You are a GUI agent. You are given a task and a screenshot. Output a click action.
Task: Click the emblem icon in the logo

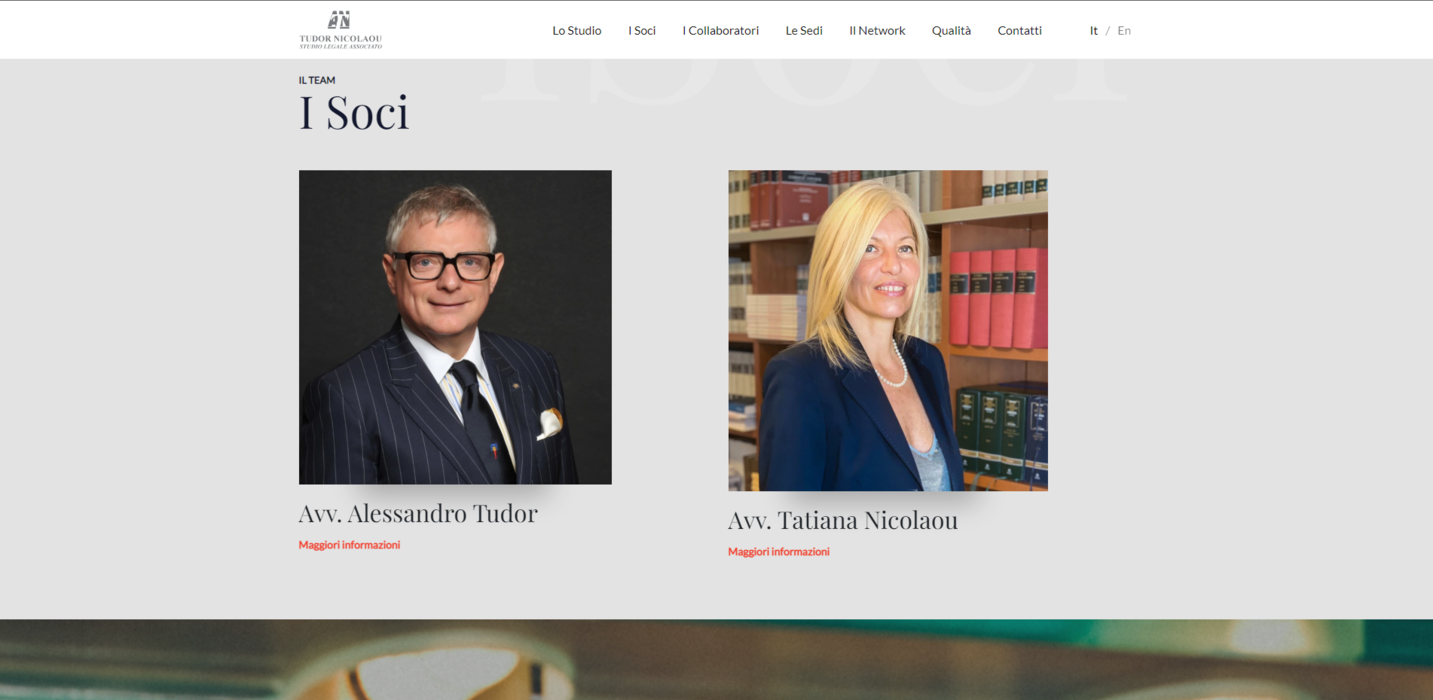(340, 20)
